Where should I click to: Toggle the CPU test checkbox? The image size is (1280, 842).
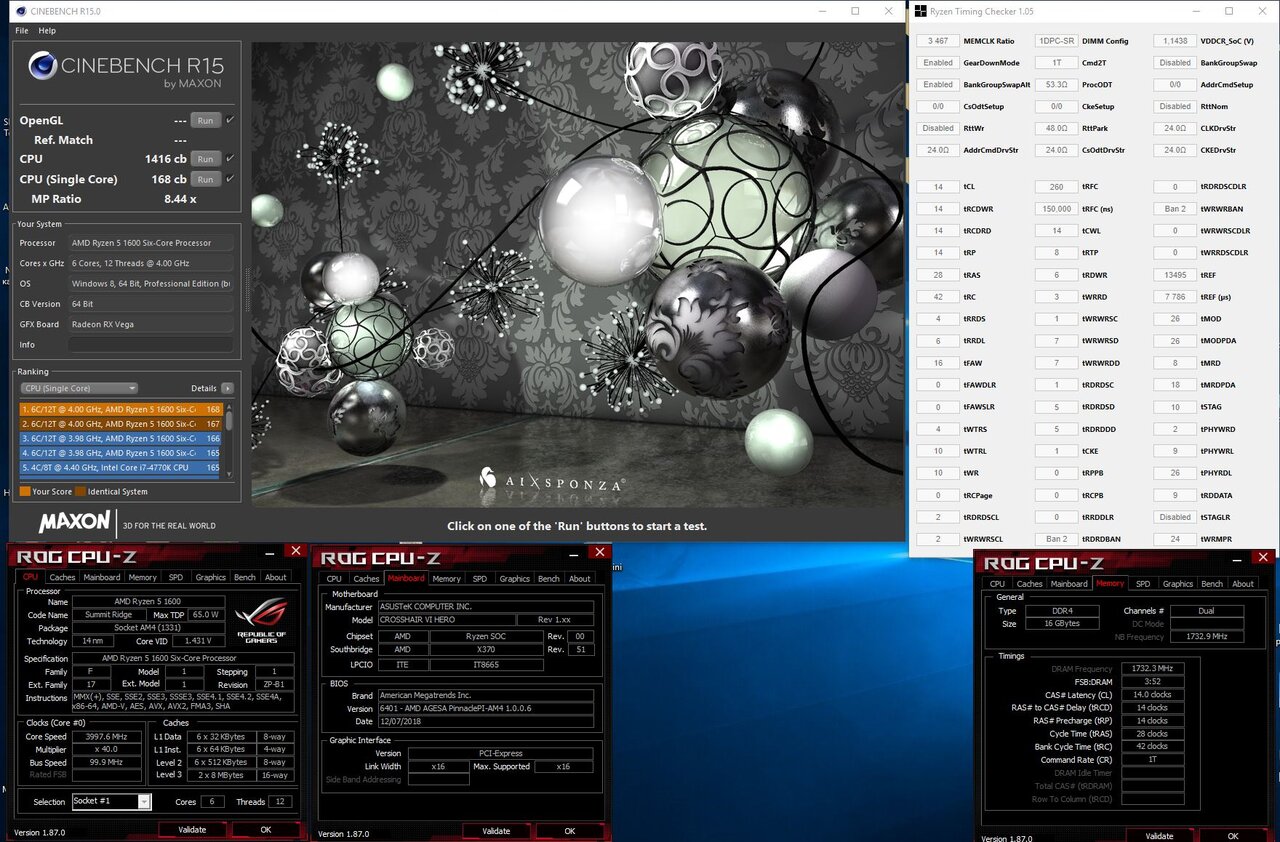[x=231, y=159]
